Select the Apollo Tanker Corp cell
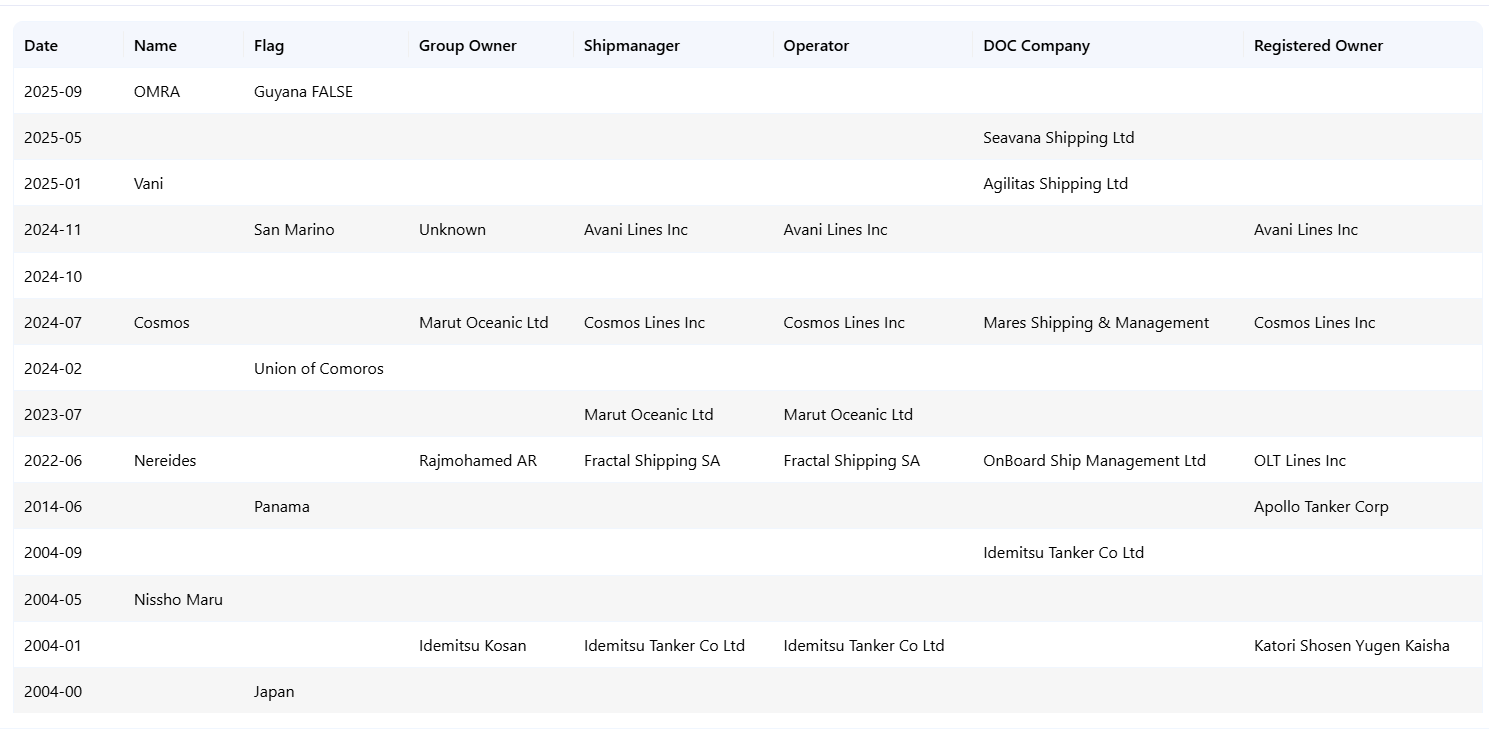This screenshot has width=1489, height=734. pyautogui.click(x=1320, y=507)
